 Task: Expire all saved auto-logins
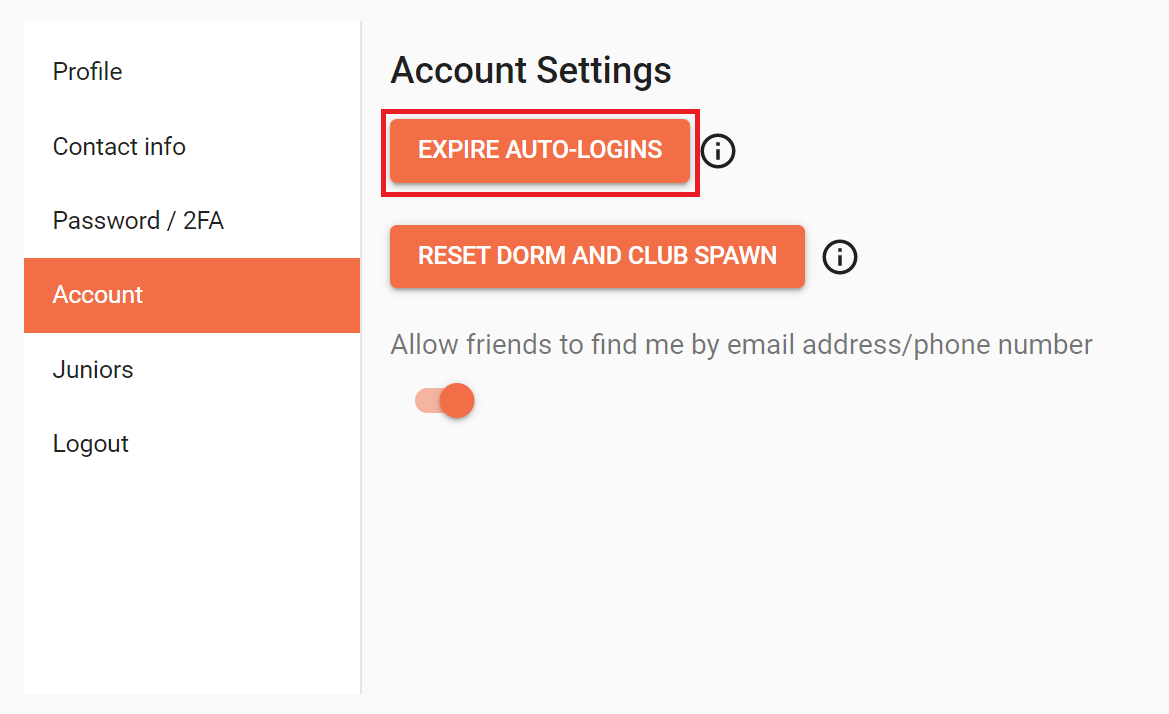pyautogui.click(x=540, y=150)
